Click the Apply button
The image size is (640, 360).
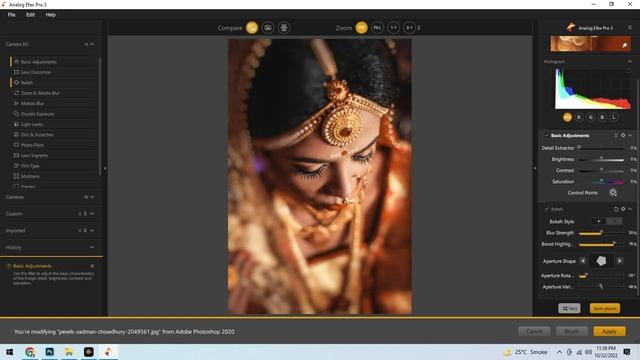(x=609, y=331)
